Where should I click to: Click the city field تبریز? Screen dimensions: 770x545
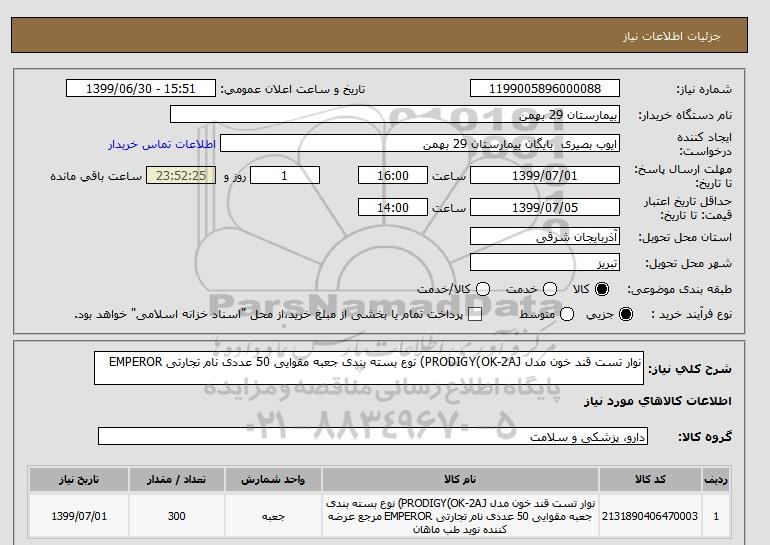(x=545, y=263)
